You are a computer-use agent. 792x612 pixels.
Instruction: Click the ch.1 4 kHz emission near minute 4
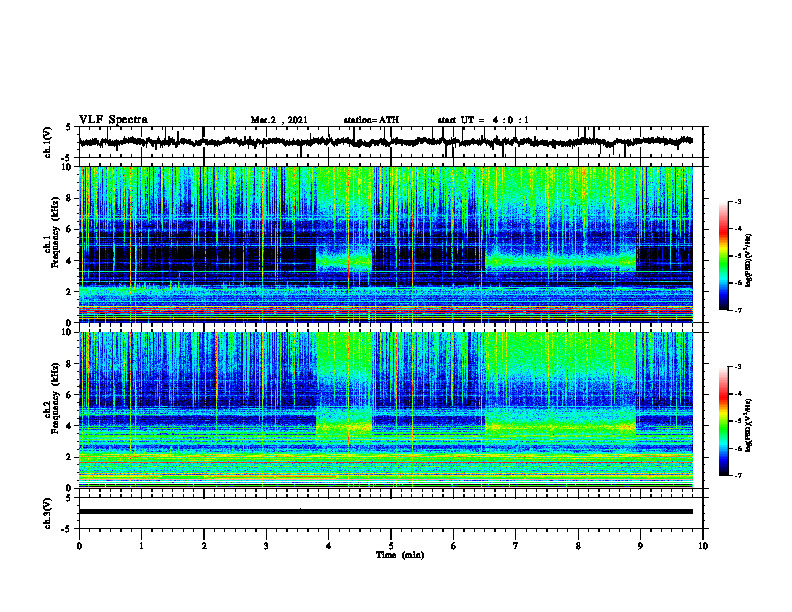(344, 261)
